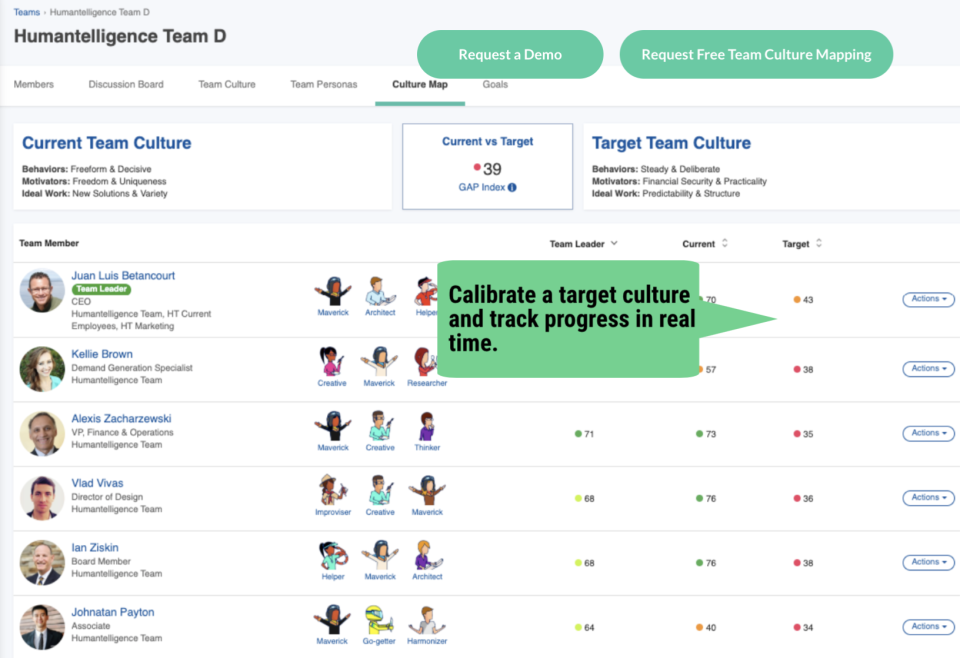
Task: Click Alexis Zacharzewski's profile photo
Action: pyautogui.click(x=42, y=433)
